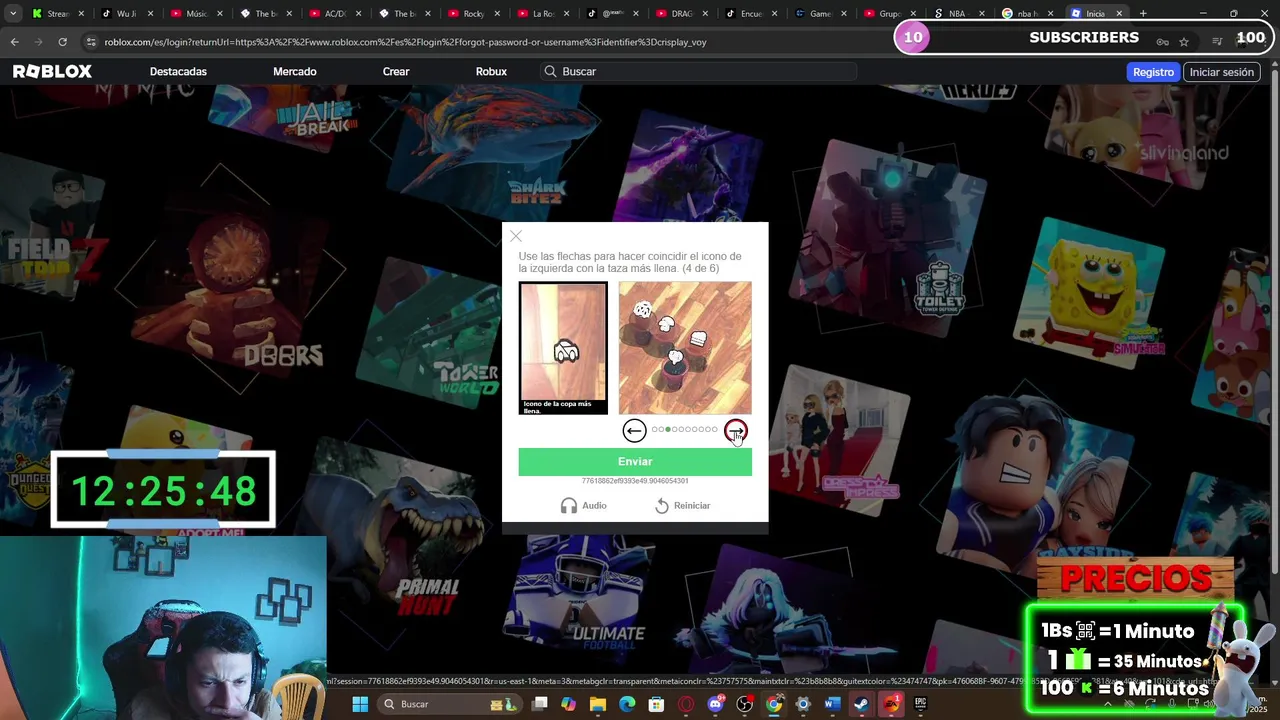
Task: Click the right arrow in the captcha
Action: coord(735,430)
